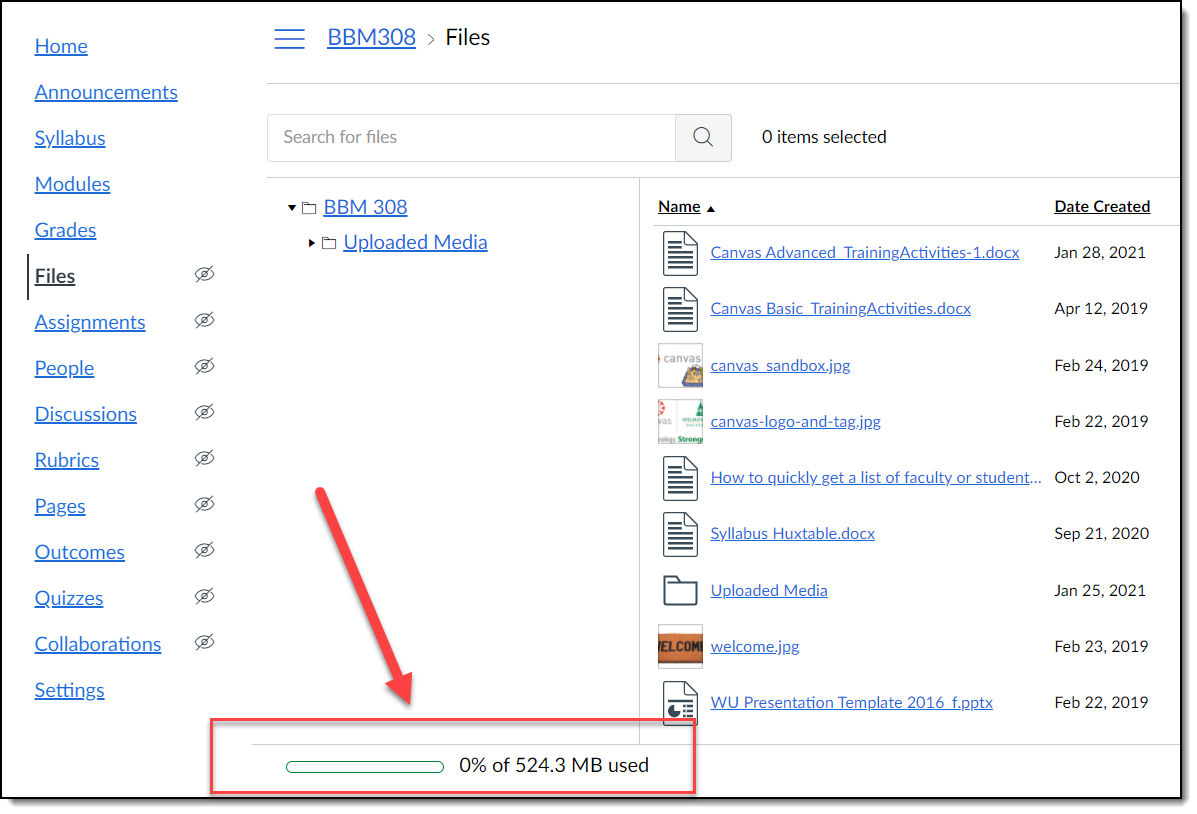Open People in course navigation
This screenshot has height=814, width=1197.
click(x=64, y=368)
